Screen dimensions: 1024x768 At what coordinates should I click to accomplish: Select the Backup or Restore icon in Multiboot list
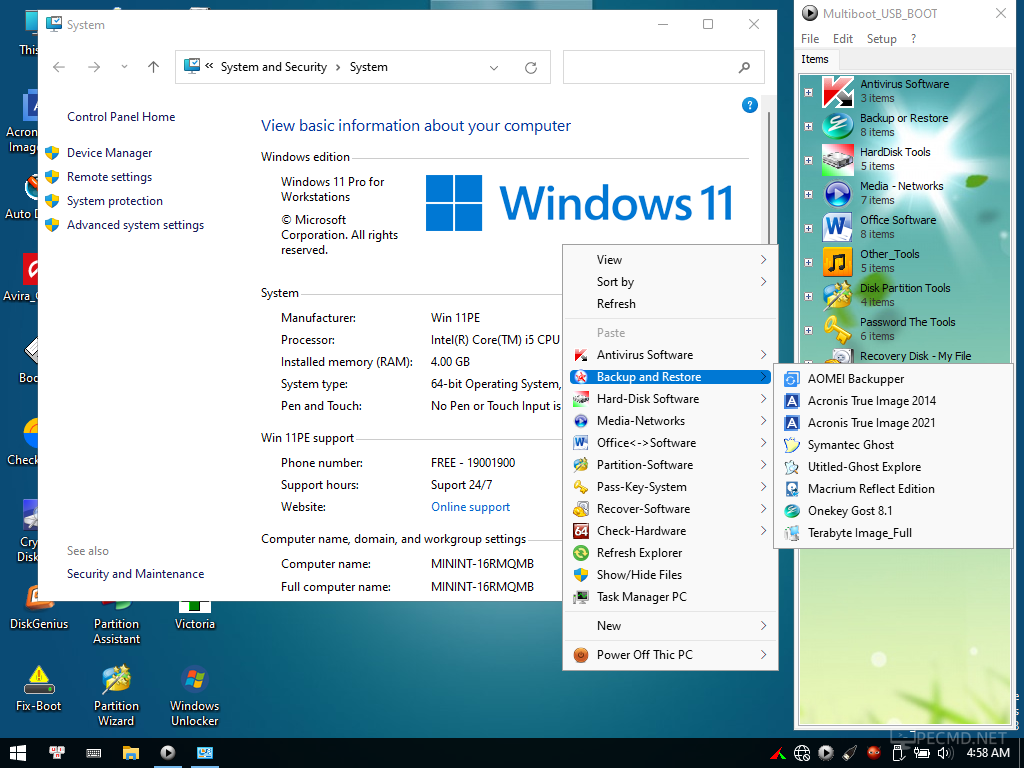837,125
